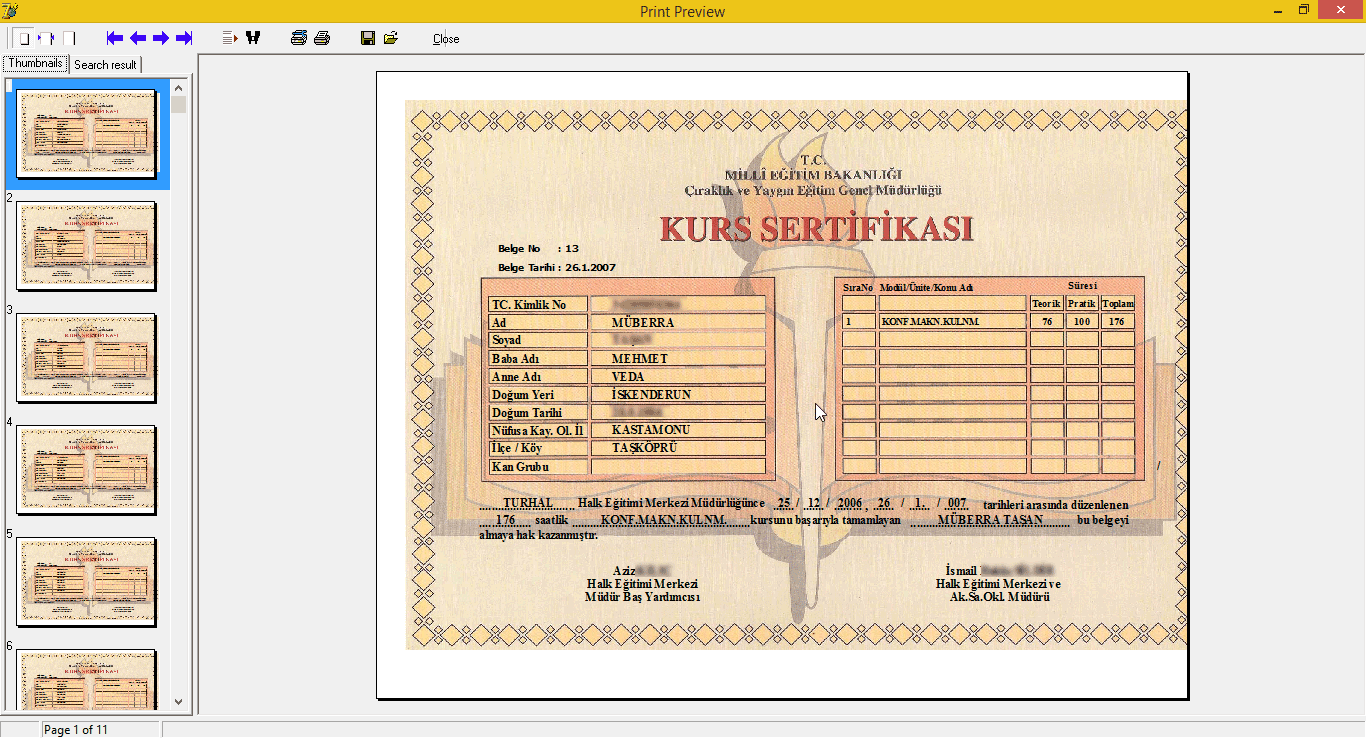The width and height of the screenshot is (1366, 738).
Task: Open search with binoculars icon
Action: [x=253, y=38]
